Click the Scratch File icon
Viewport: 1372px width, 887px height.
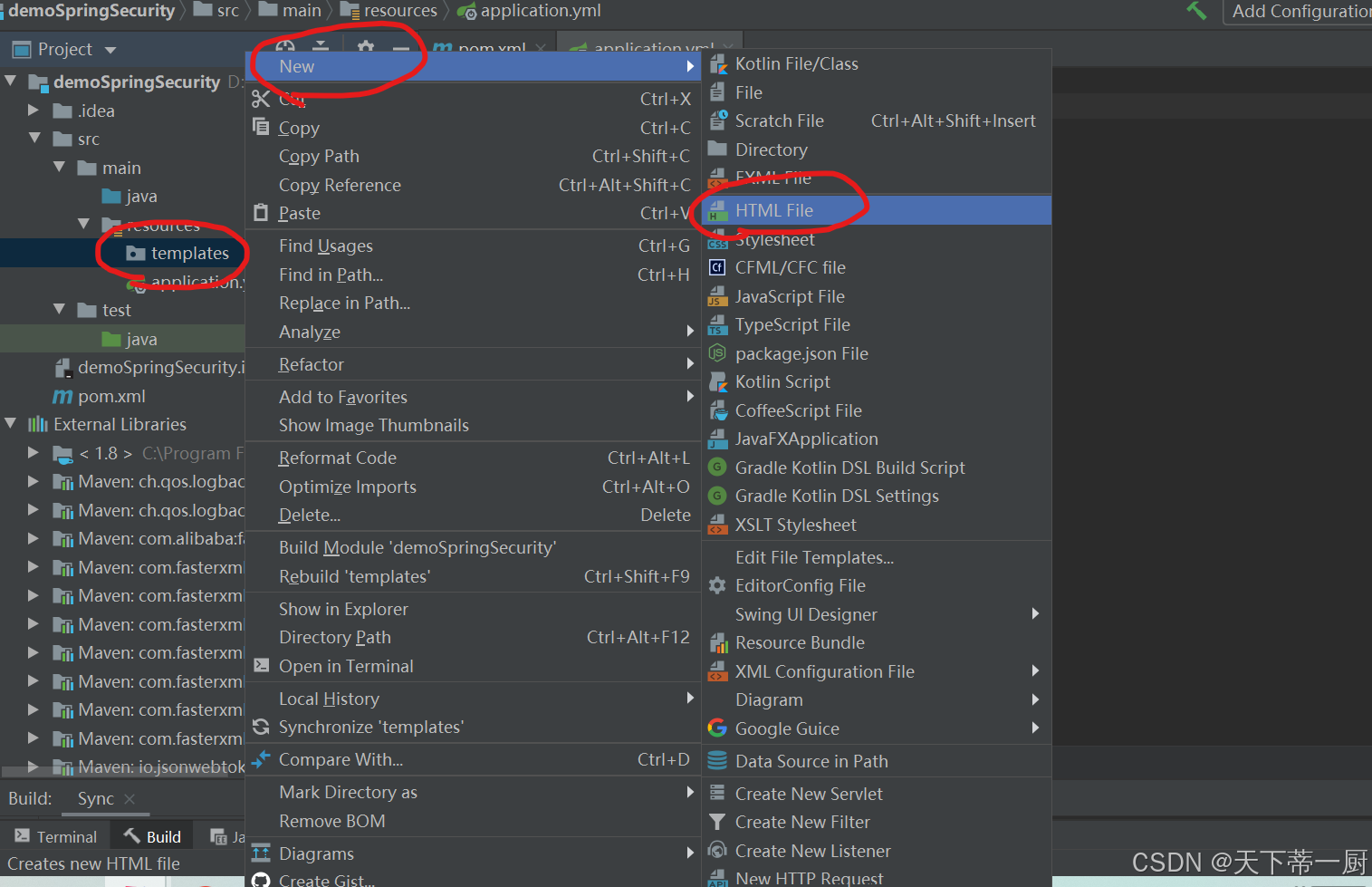718,121
